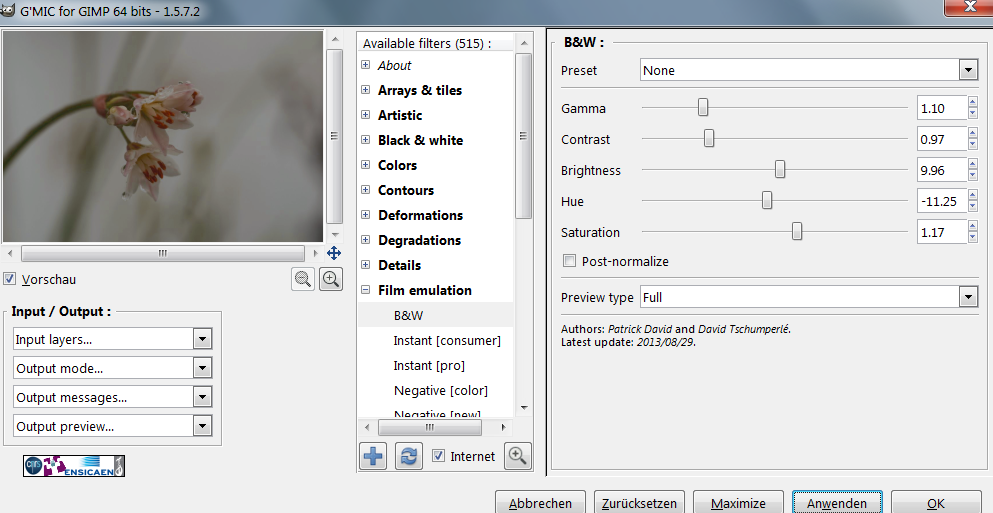The width and height of the screenshot is (993, 513).
Task: Close the G'MIC dialog window
Action: [969, 6]
